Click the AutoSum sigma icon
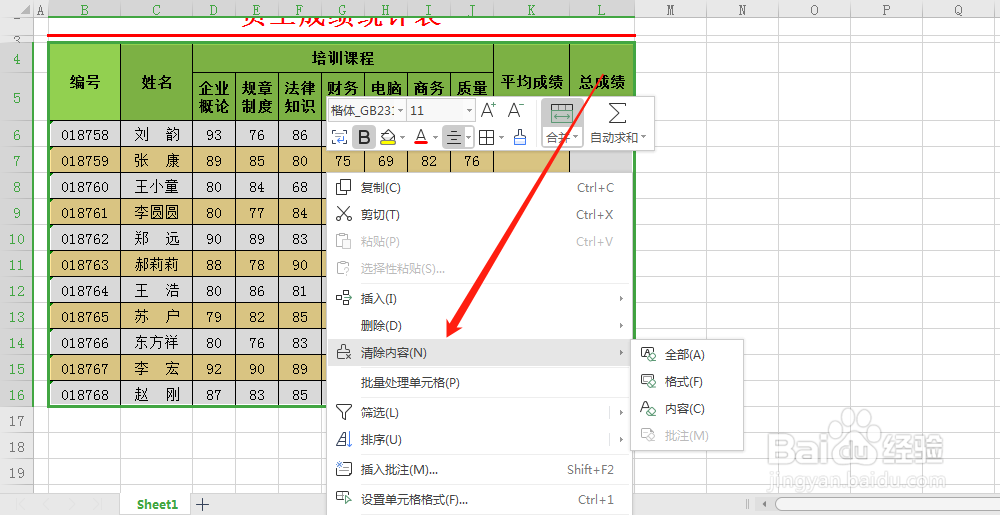 coord(616,113)
